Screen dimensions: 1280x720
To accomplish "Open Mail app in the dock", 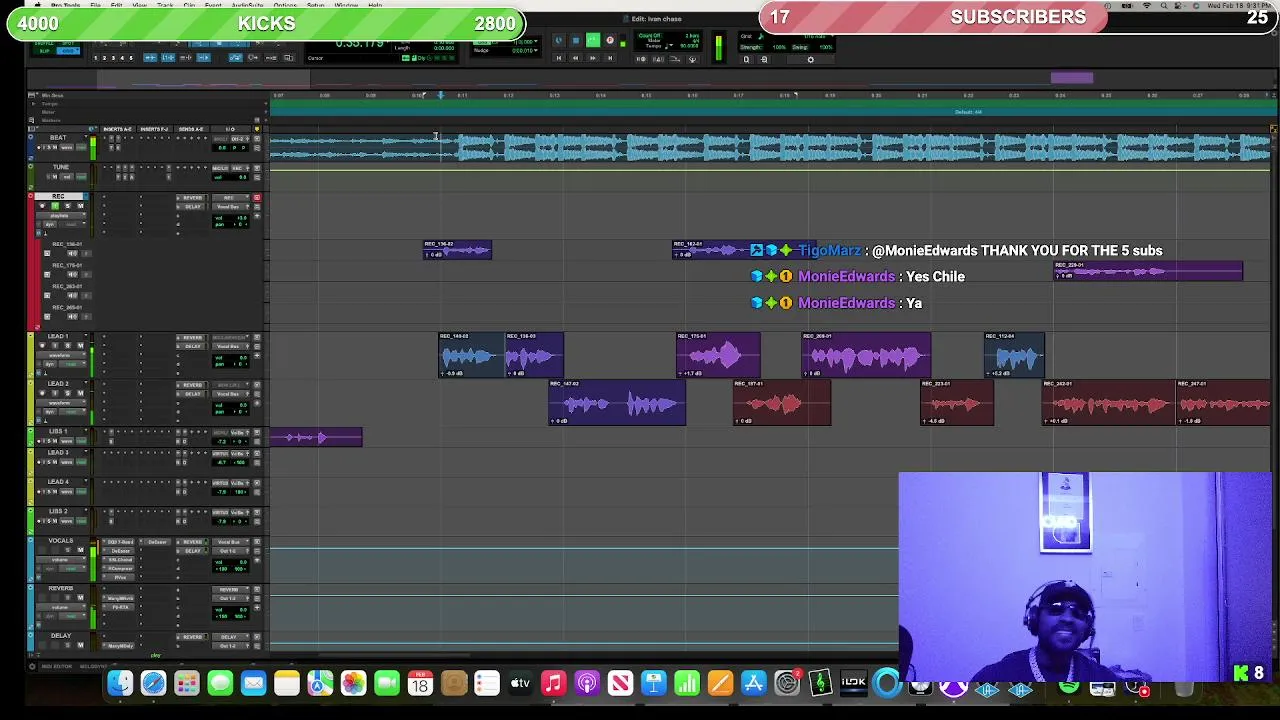I will click(x=254, y=684).
